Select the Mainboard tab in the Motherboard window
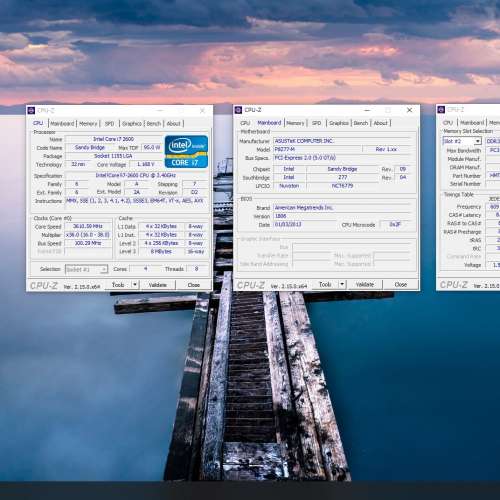The height and width of the screenshot is (500, 500). (269, 123)
